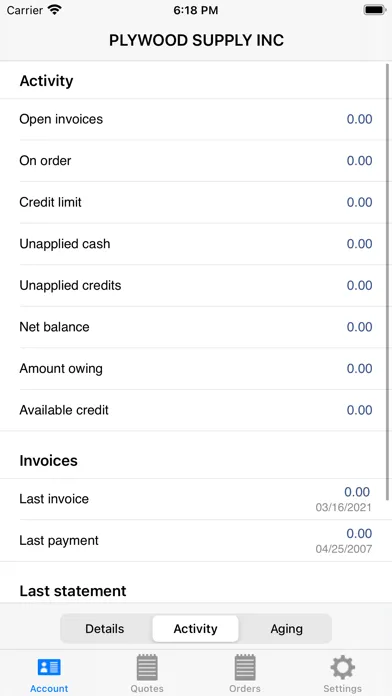392x696 pixels.
Task: Tap the Available credit row
Action: tap(196, 410)
